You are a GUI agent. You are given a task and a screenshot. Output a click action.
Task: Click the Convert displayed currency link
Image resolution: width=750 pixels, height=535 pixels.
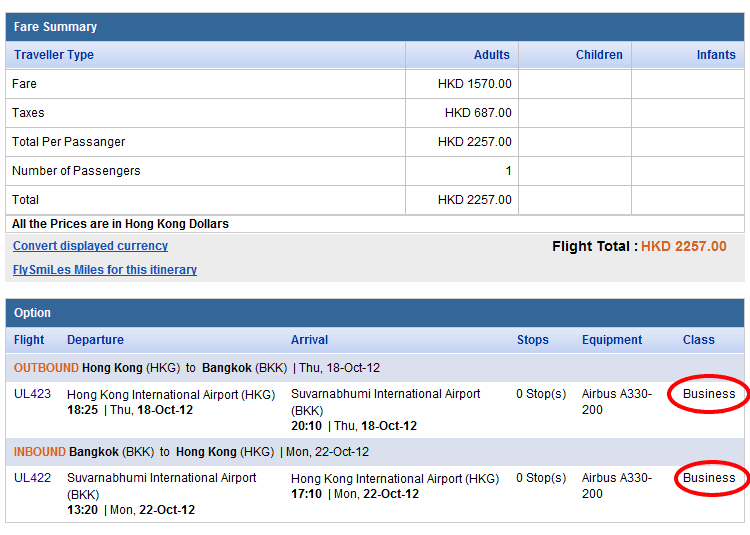(90, 246)
